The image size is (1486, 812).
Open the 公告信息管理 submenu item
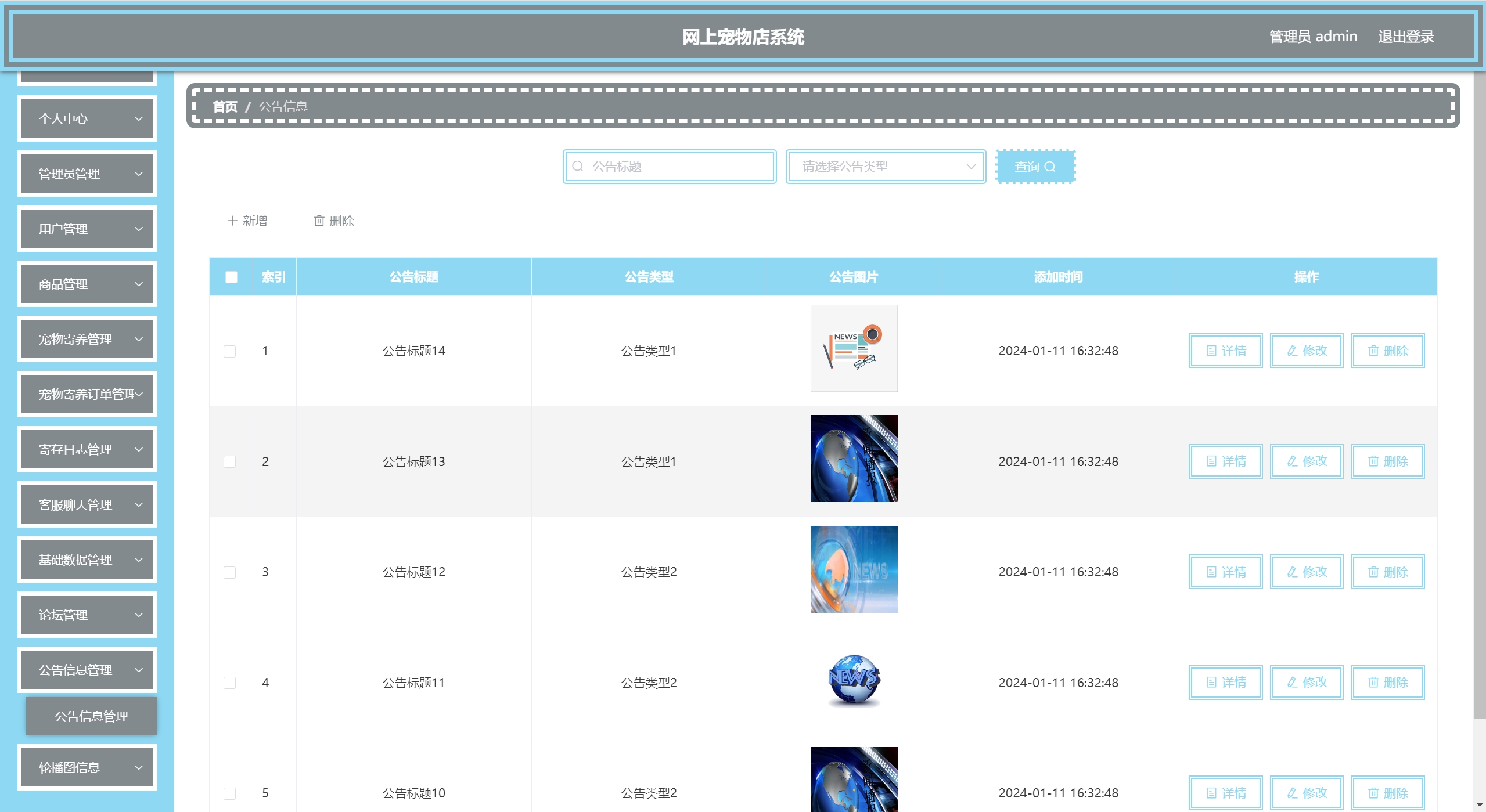point(91,716)
